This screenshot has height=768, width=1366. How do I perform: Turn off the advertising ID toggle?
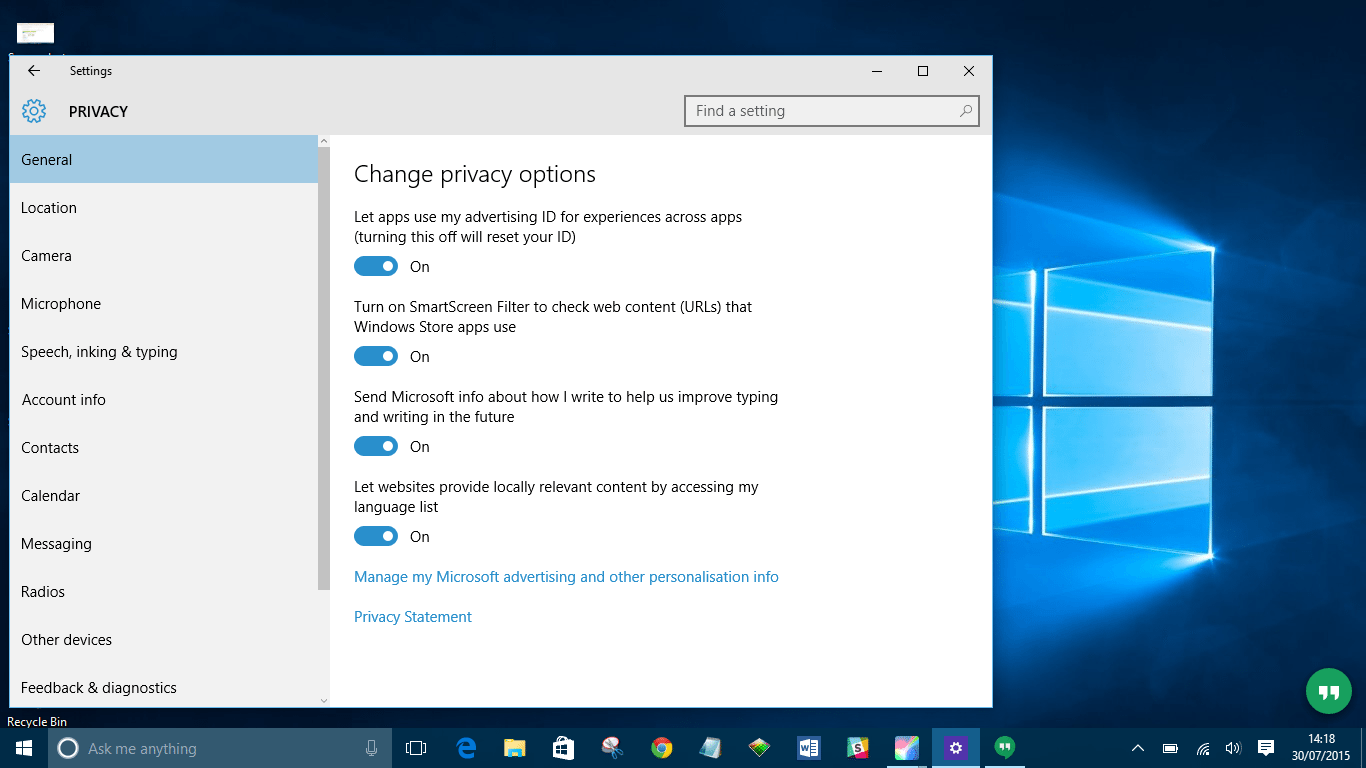376,266
